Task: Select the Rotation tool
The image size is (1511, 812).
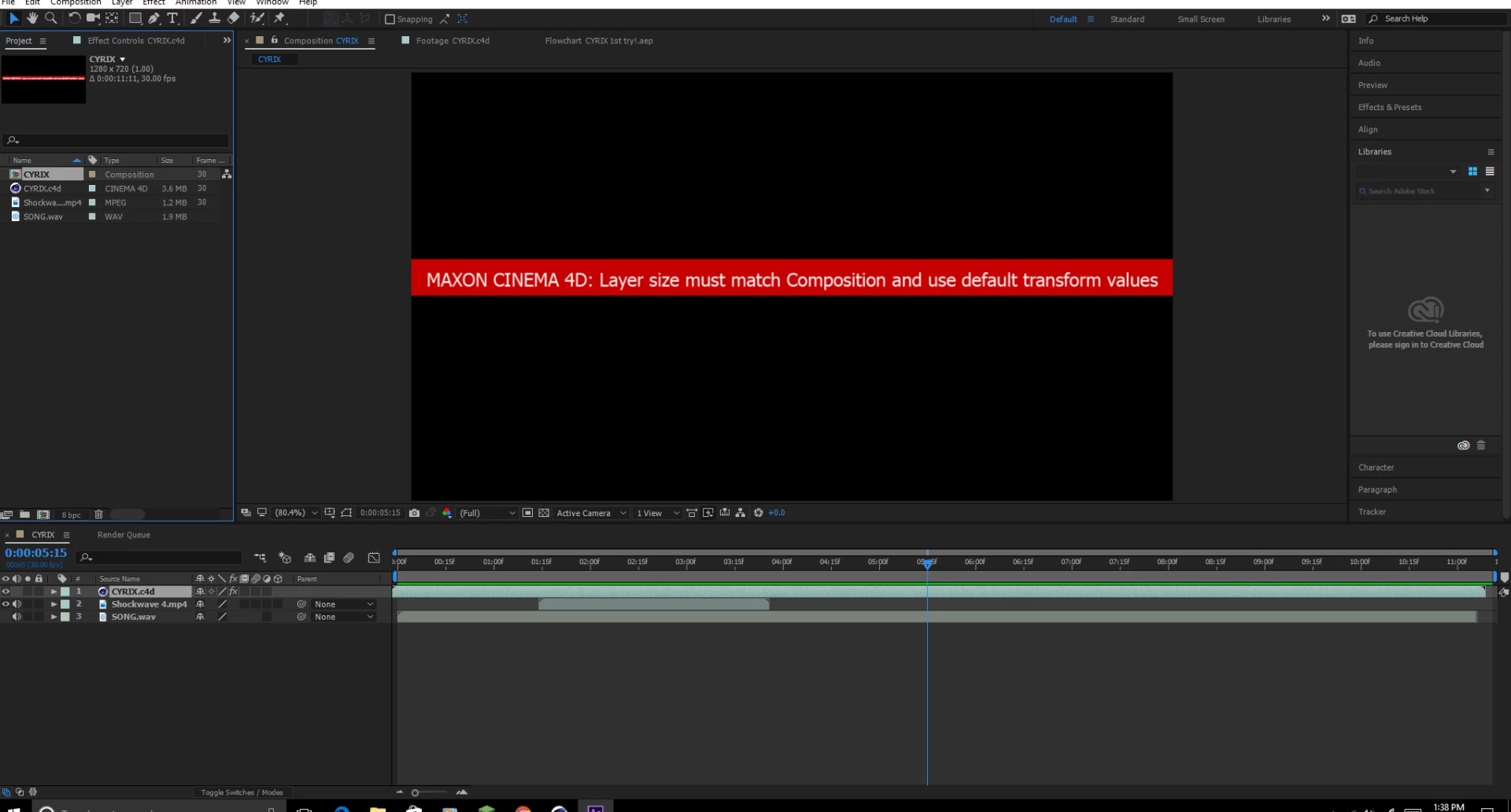Action: click(x=75, y=18)
